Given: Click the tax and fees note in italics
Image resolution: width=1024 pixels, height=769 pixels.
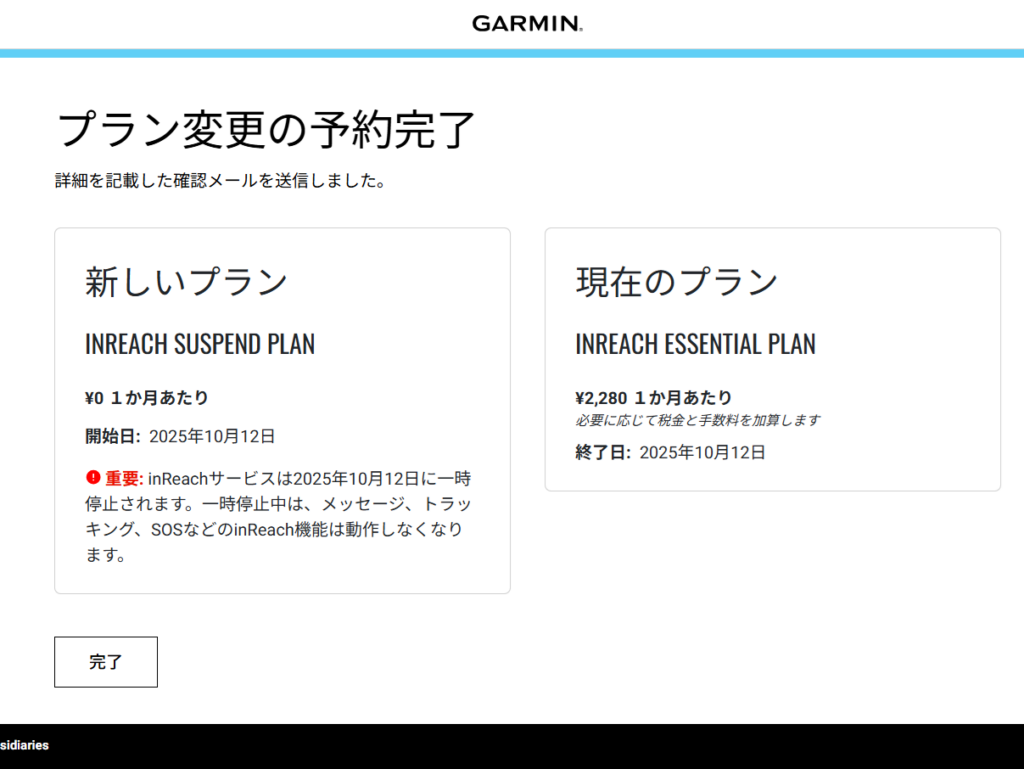Looking at the screenshot, I should tap(698, 420).
